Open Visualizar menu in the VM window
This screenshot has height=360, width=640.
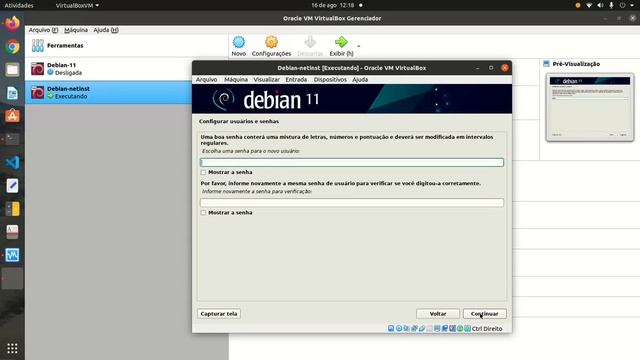pyautogui.click(x=267, y=80)
